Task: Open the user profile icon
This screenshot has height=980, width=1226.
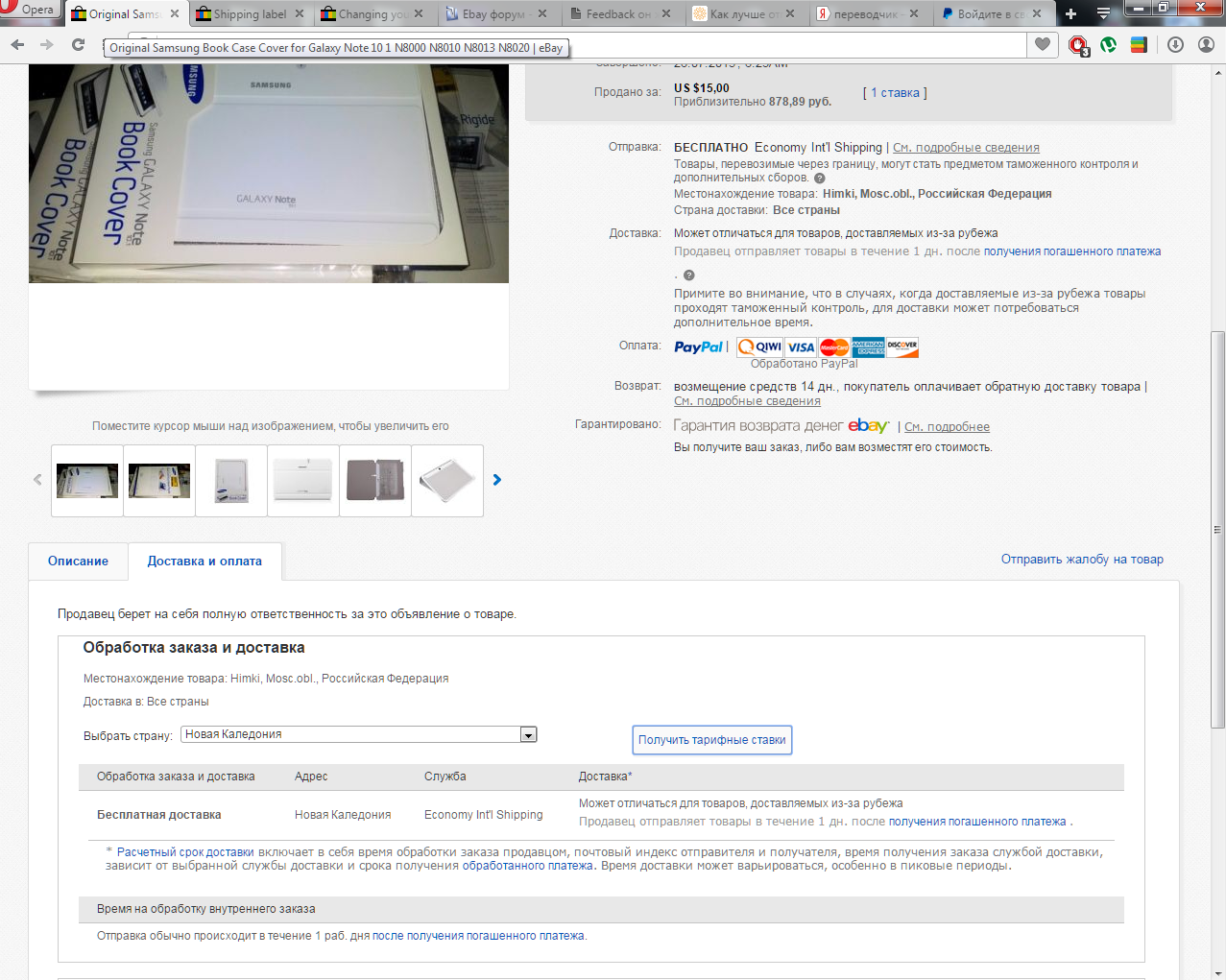Action: [1207, 44]
